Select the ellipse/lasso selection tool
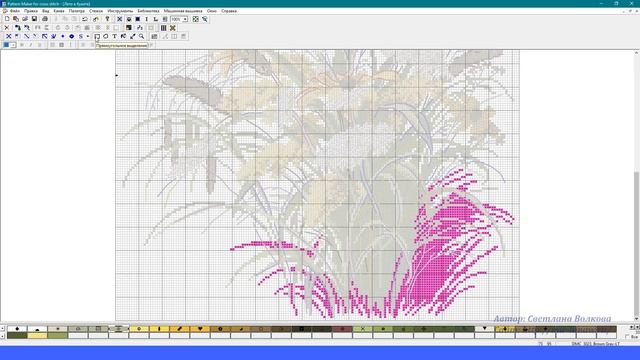Viewport: 640px width, 360px height. point(106,36)
